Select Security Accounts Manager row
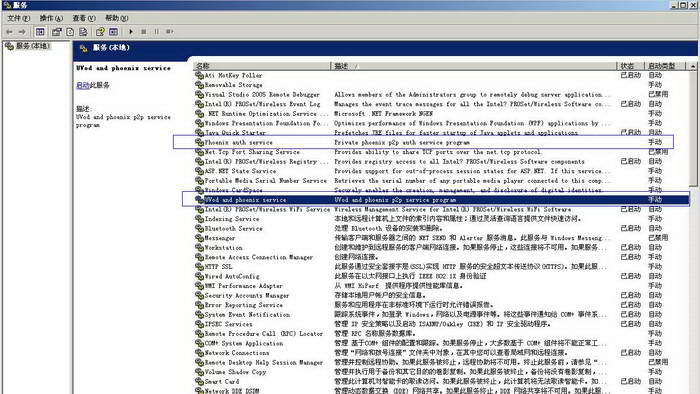 (442, 295)
